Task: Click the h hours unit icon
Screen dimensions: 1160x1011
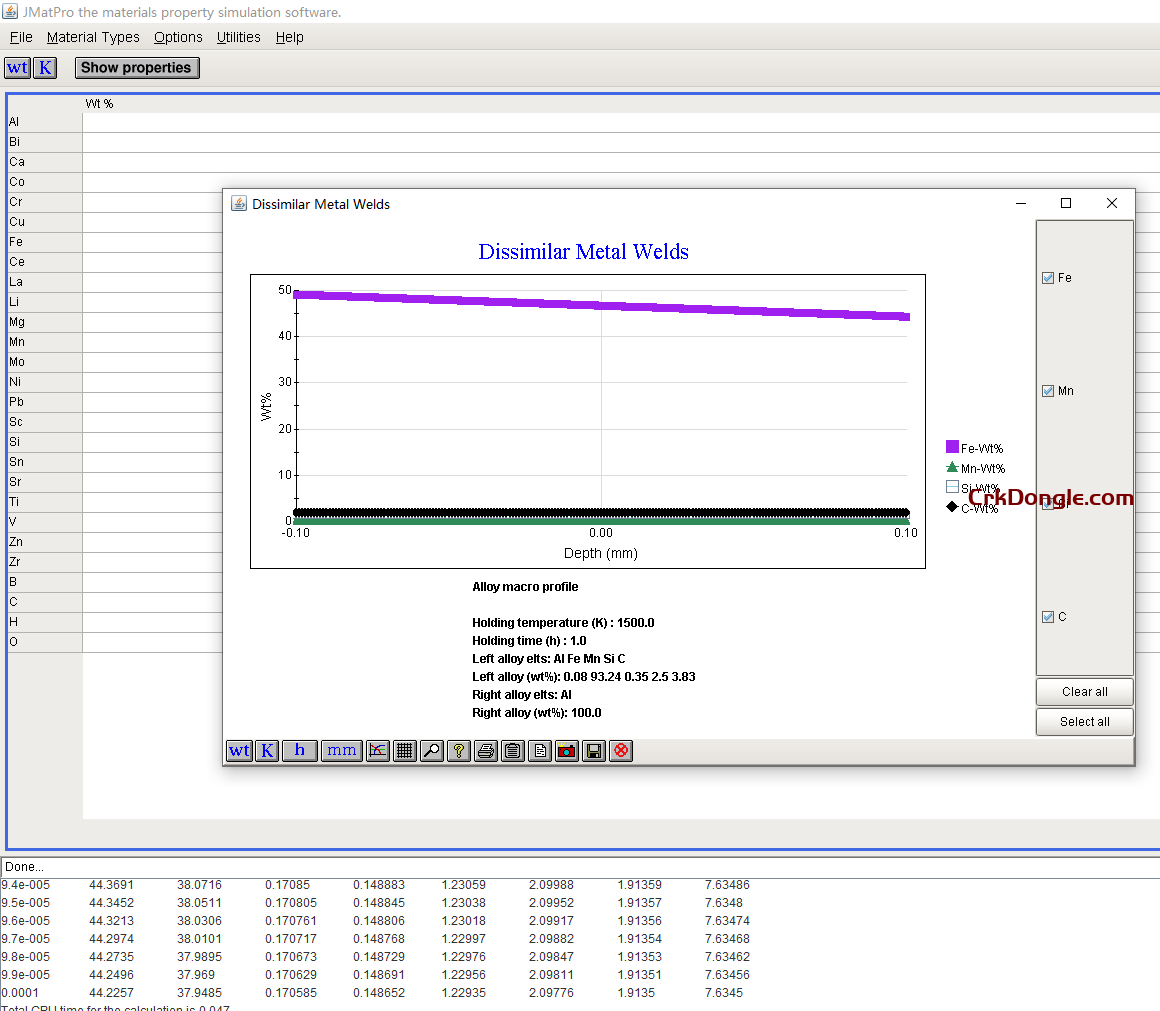Action: click(x=299, y=750)
